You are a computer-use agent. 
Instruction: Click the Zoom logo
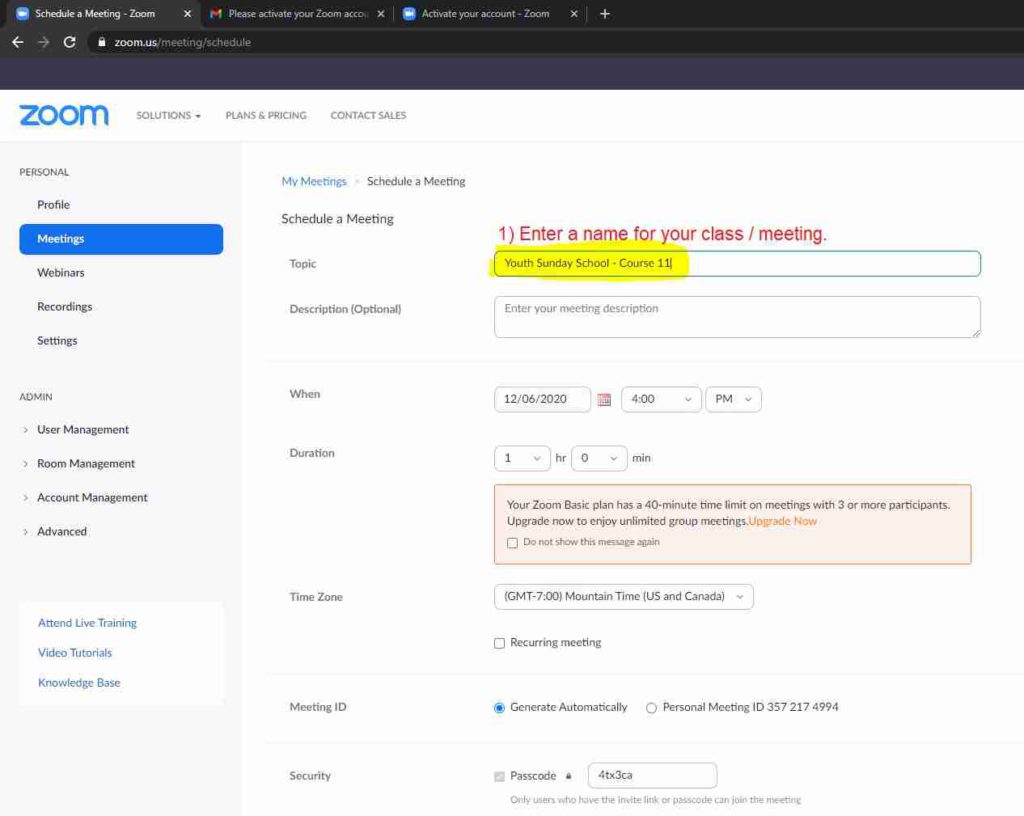(64, 115)
